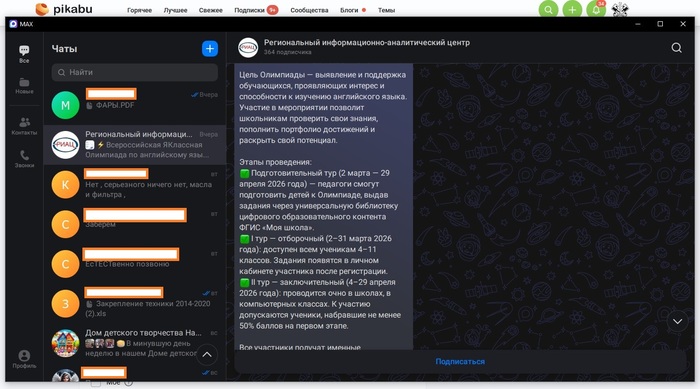Viewport: 700px width, 389px height.
Task: Click the Найти search field
Action: (x=135, y=72)
